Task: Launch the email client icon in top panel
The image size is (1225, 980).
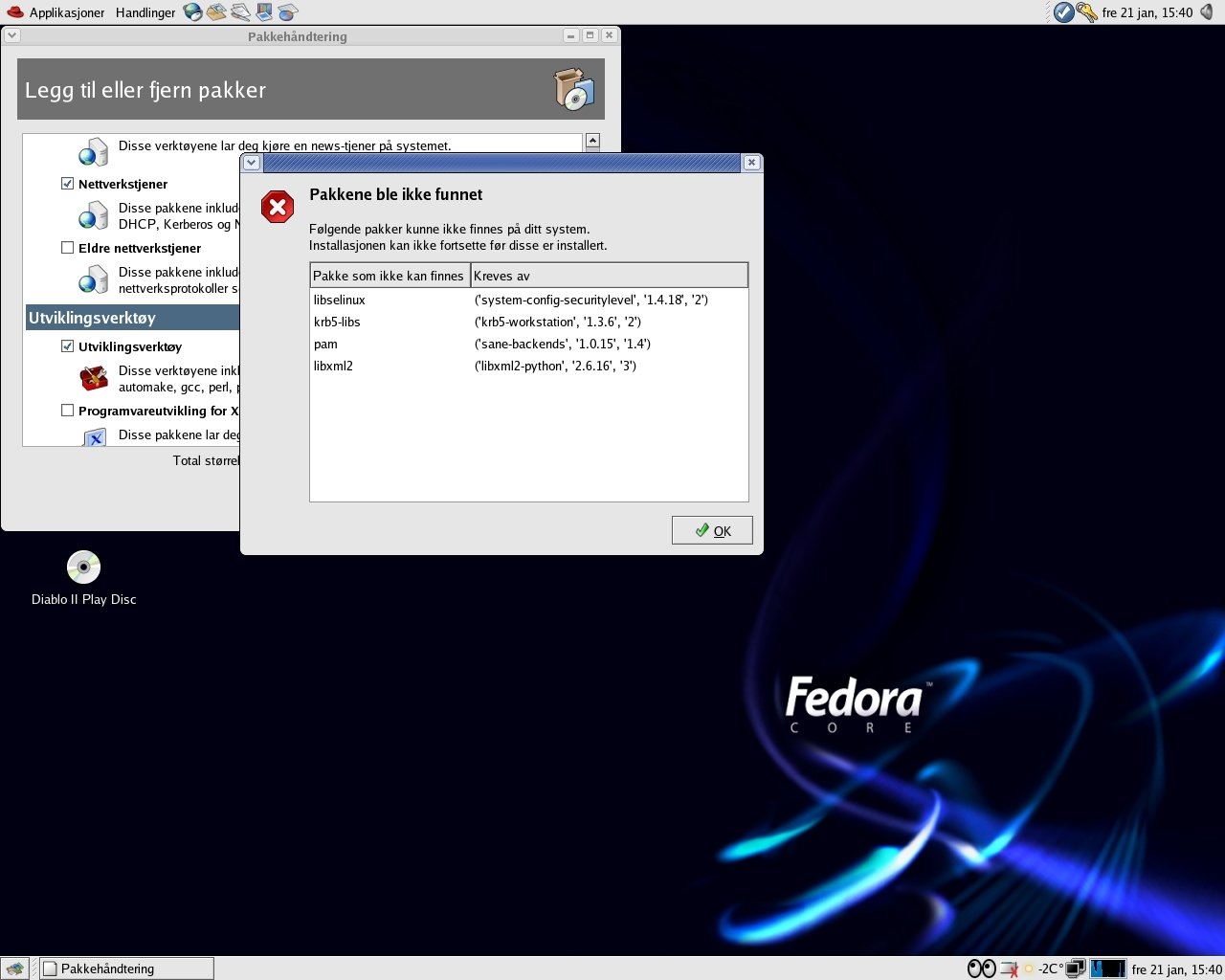Action: coord(217,12)
